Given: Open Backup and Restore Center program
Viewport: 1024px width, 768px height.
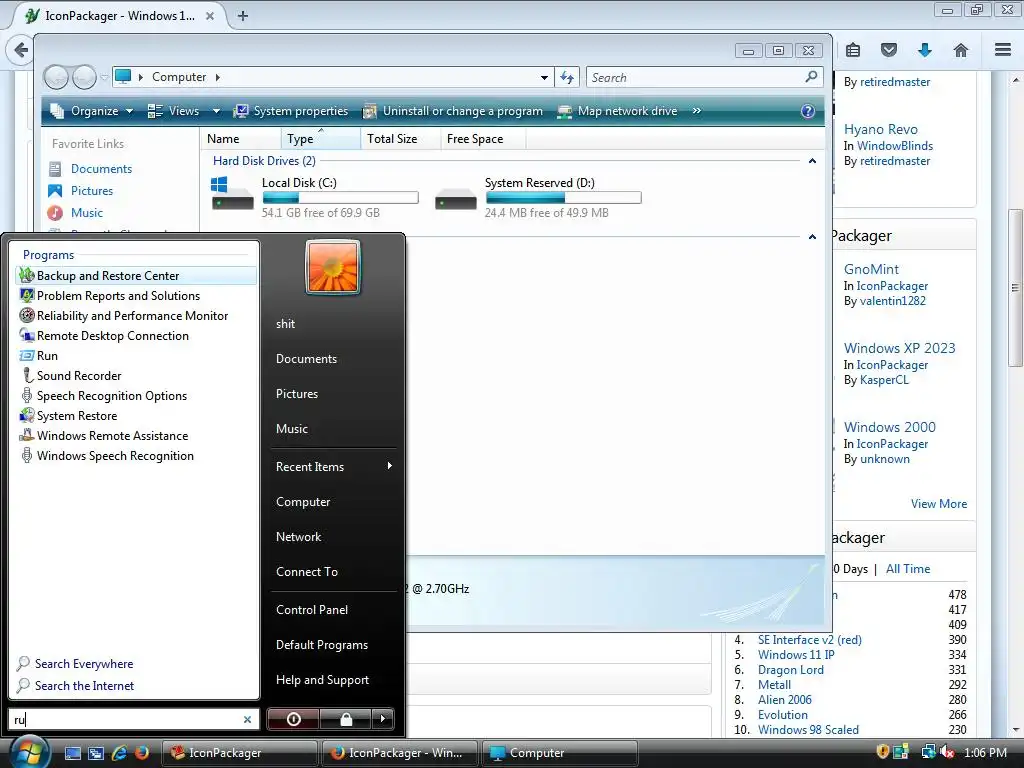Looking at the screenshot, I should point(135,276).
